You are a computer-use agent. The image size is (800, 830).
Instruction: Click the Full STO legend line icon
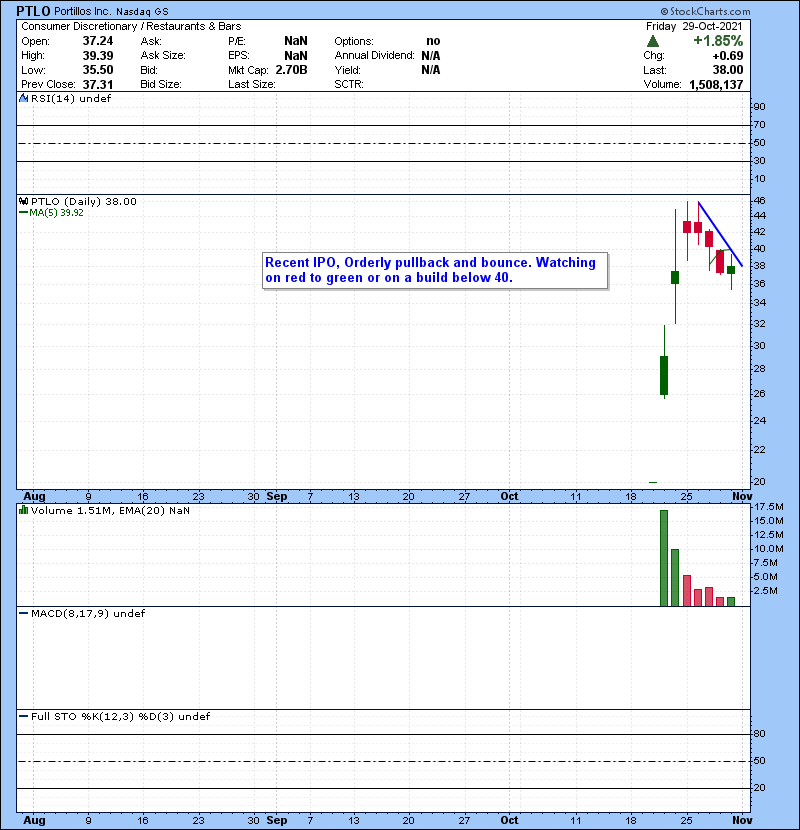pos(23,717)
